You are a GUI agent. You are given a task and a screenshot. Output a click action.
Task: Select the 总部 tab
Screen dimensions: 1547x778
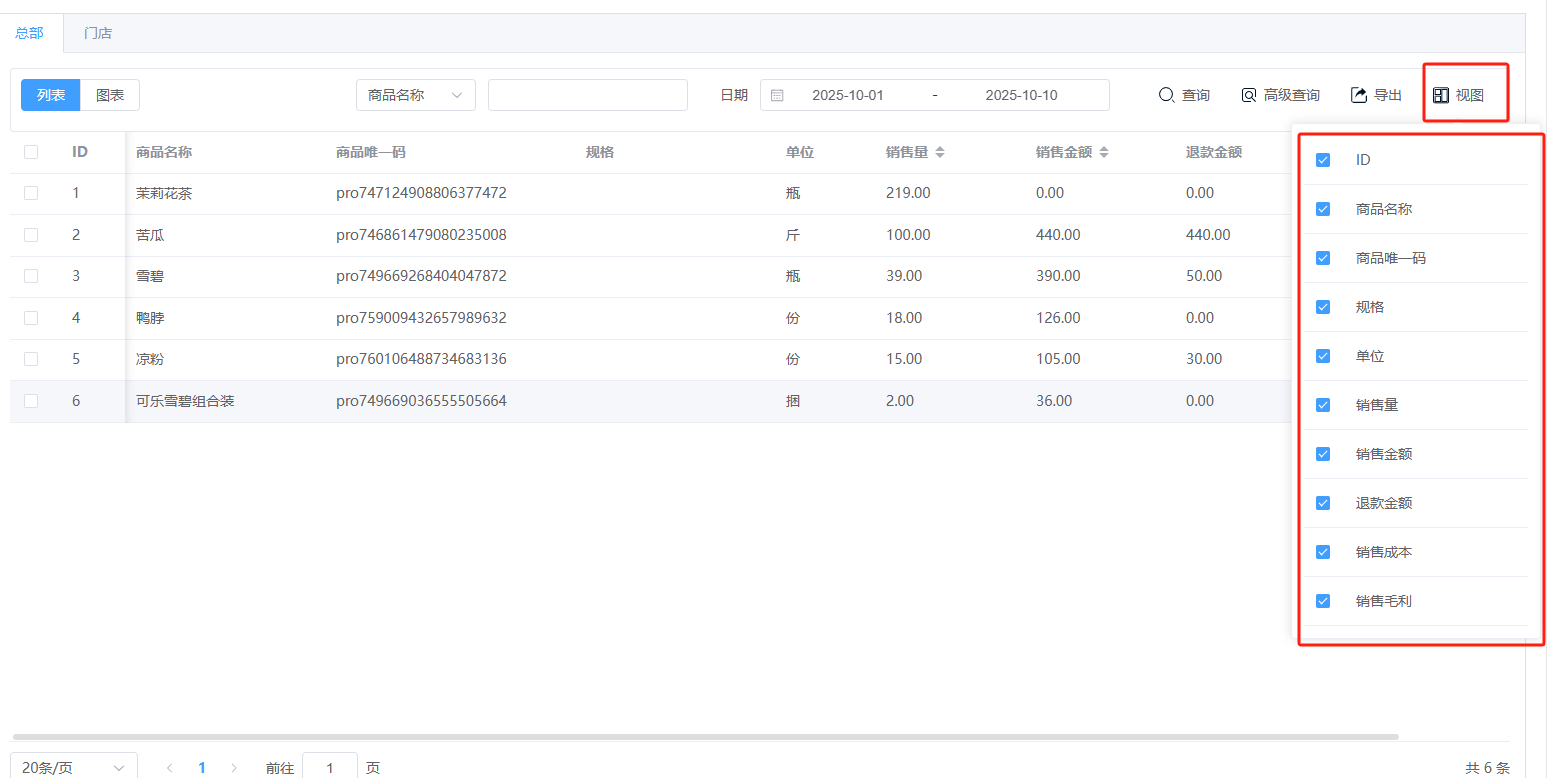click(x=30, y=33)
